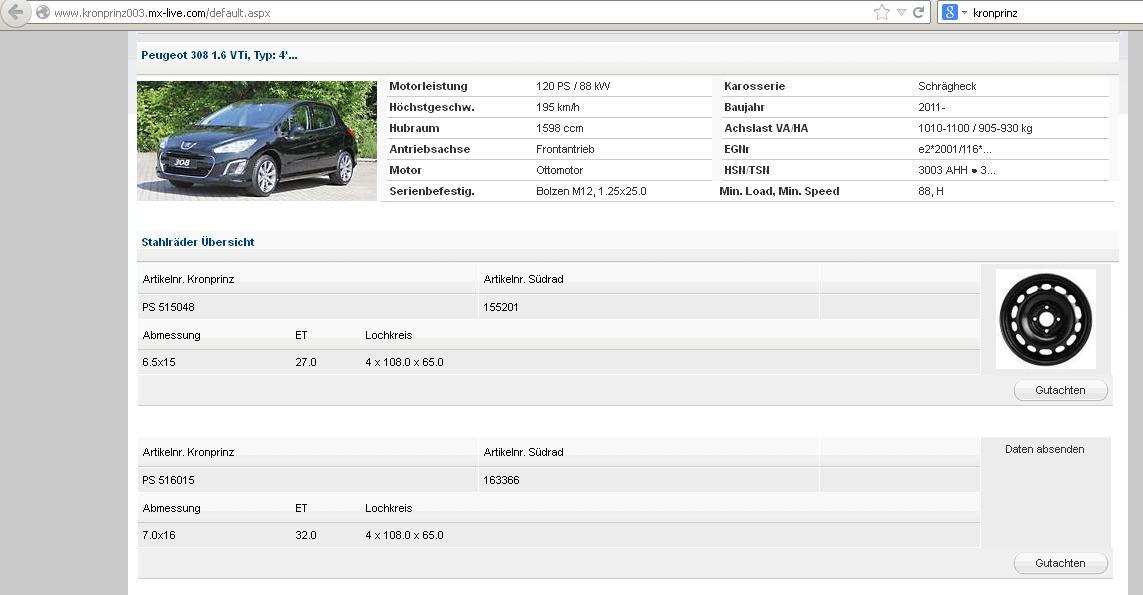Click the globe site identity icon
This screenshot has width=1143, height=595.
42,13
